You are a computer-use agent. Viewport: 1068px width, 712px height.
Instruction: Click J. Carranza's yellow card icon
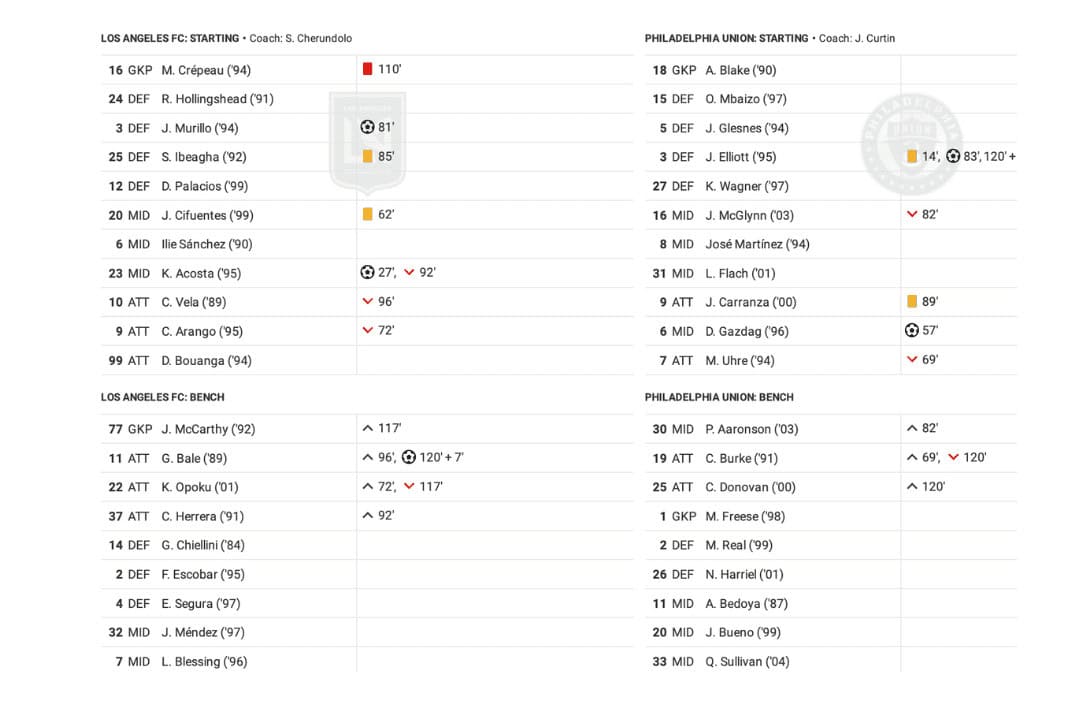912,301
